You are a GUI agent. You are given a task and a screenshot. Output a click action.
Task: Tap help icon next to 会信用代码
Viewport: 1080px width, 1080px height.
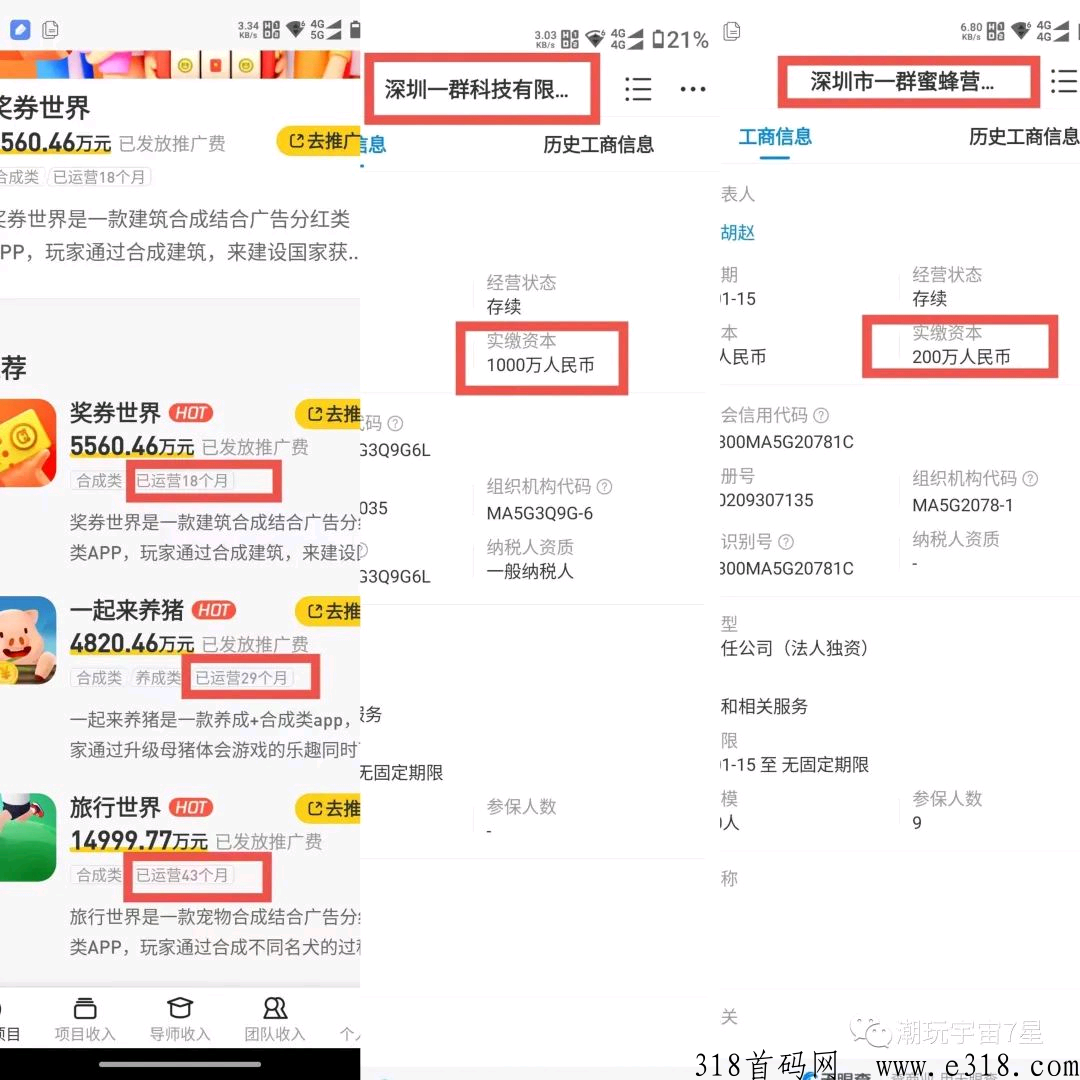pos(821,415)
